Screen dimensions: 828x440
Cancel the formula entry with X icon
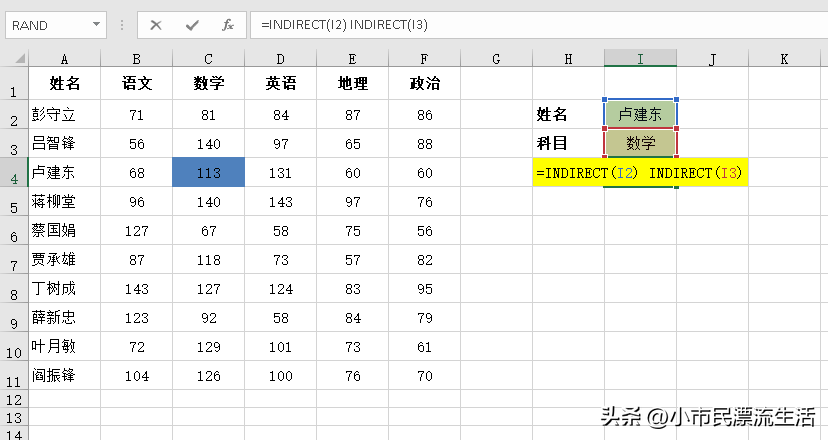[156, 25]
